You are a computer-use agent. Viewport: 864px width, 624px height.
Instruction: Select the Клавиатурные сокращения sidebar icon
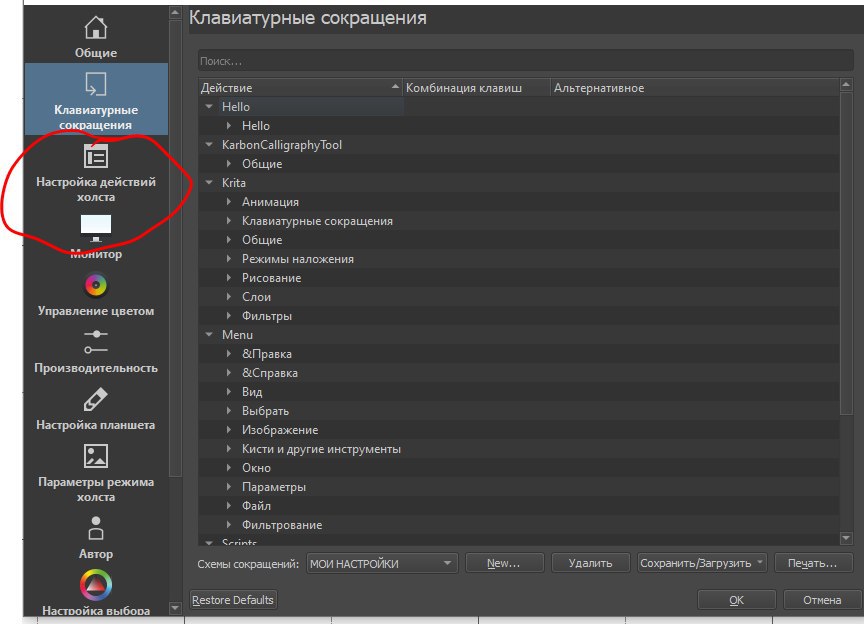96,84
